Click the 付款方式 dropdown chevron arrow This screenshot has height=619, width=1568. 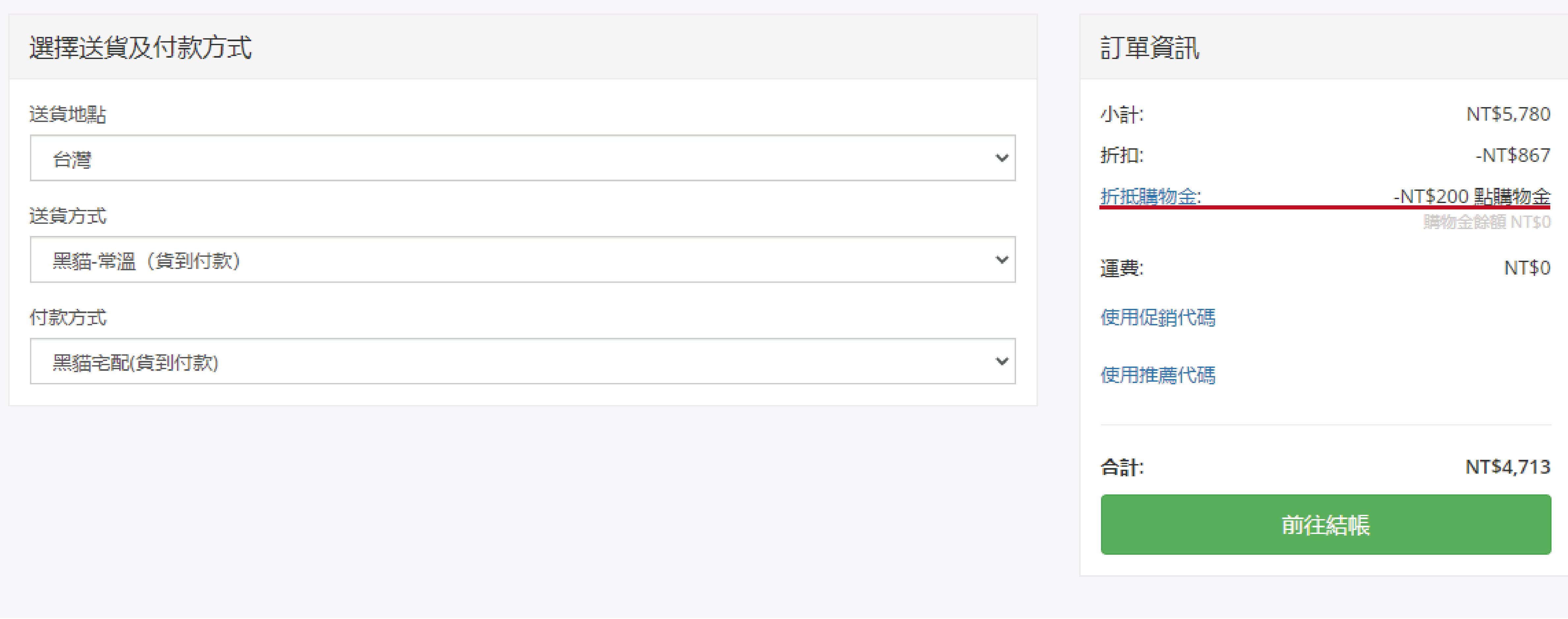[x=1001, y=362]
